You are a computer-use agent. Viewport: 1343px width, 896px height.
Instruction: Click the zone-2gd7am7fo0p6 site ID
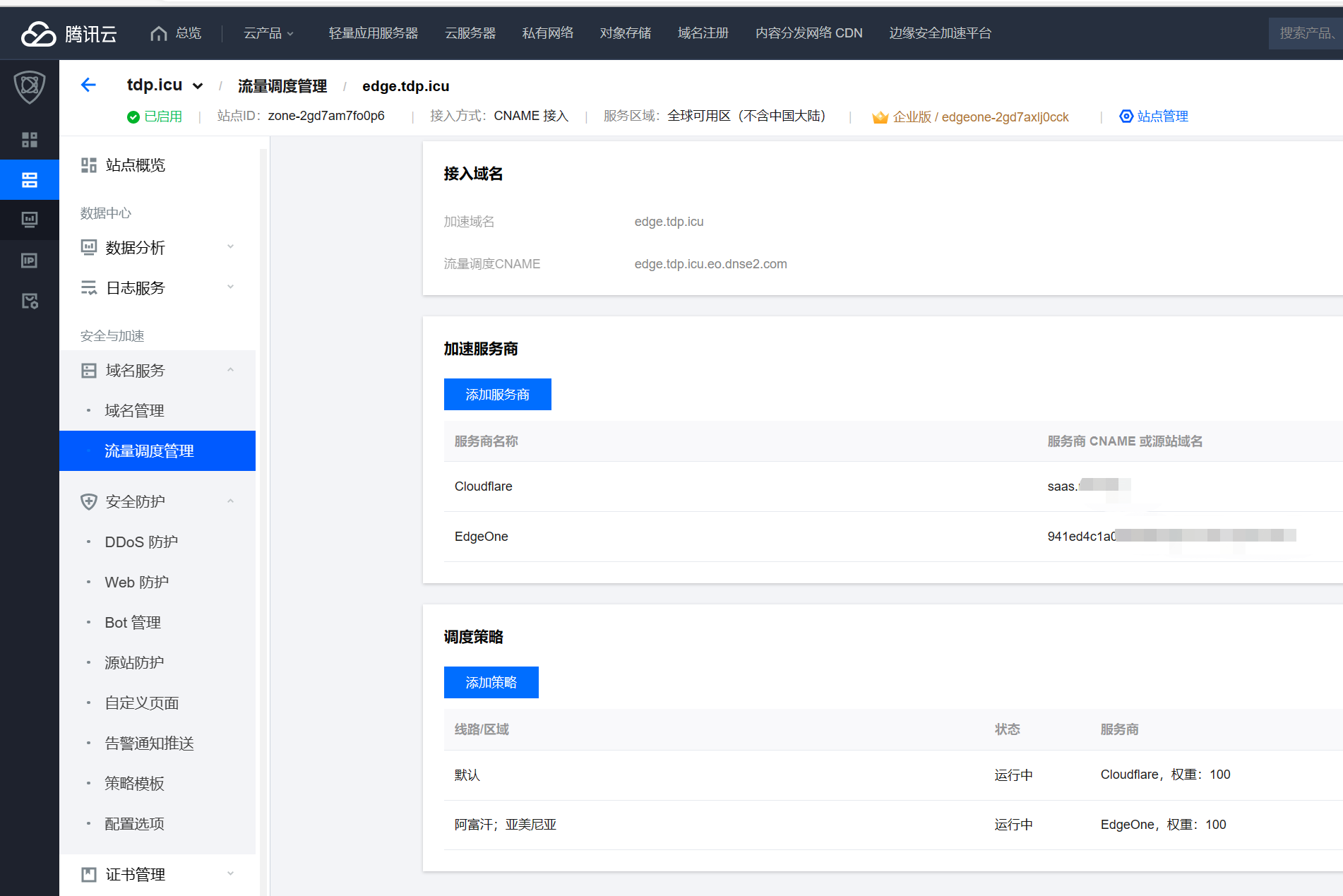tap(326, 116)
